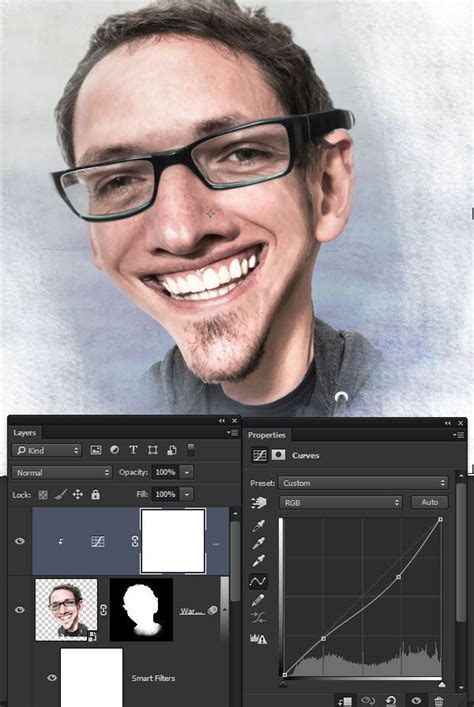Viewport: 474px width, 707px height.
Task: Select the white point eyedropper
Action: tap(258, 561)
